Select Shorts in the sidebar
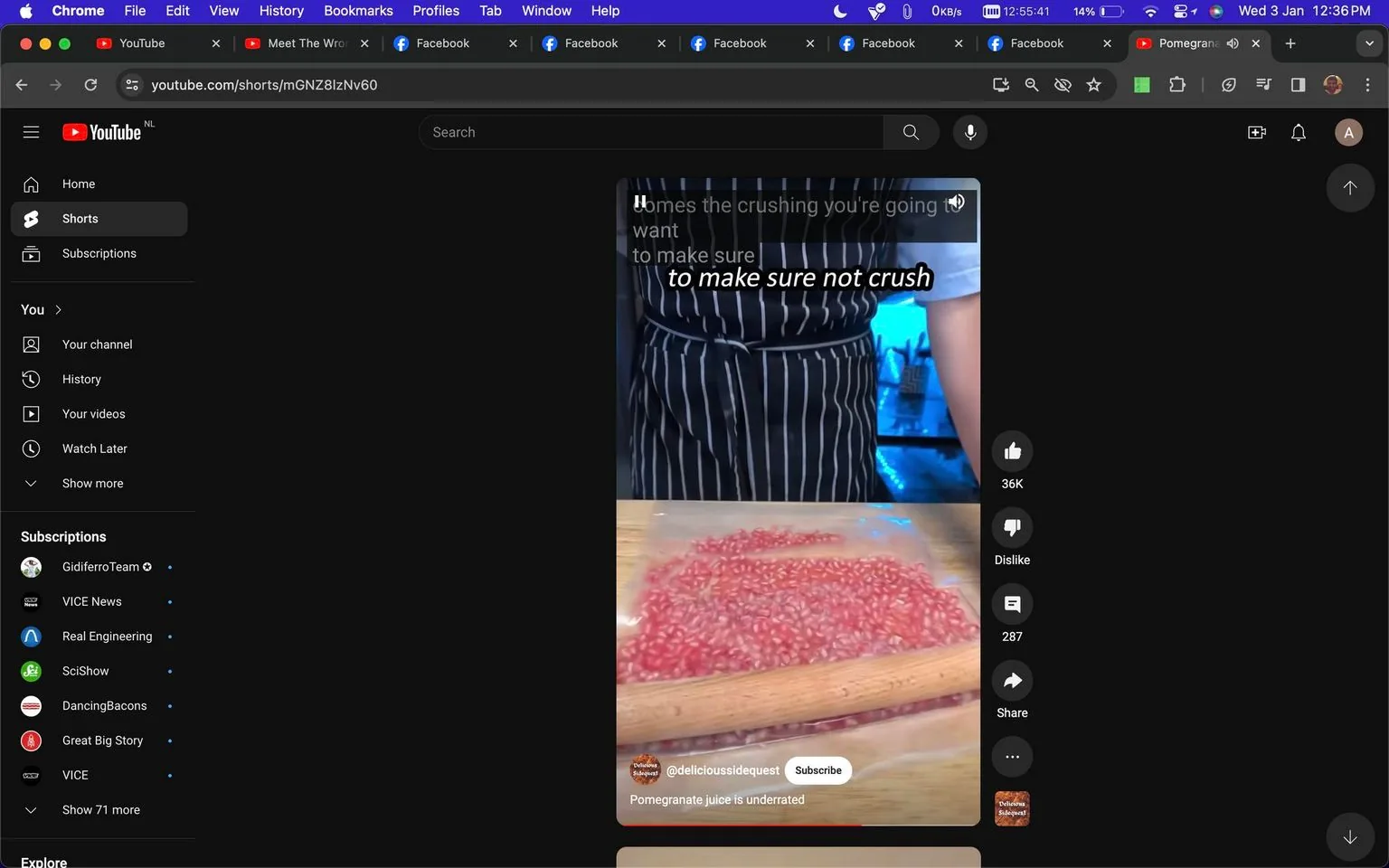 click(x=80, y=218)
